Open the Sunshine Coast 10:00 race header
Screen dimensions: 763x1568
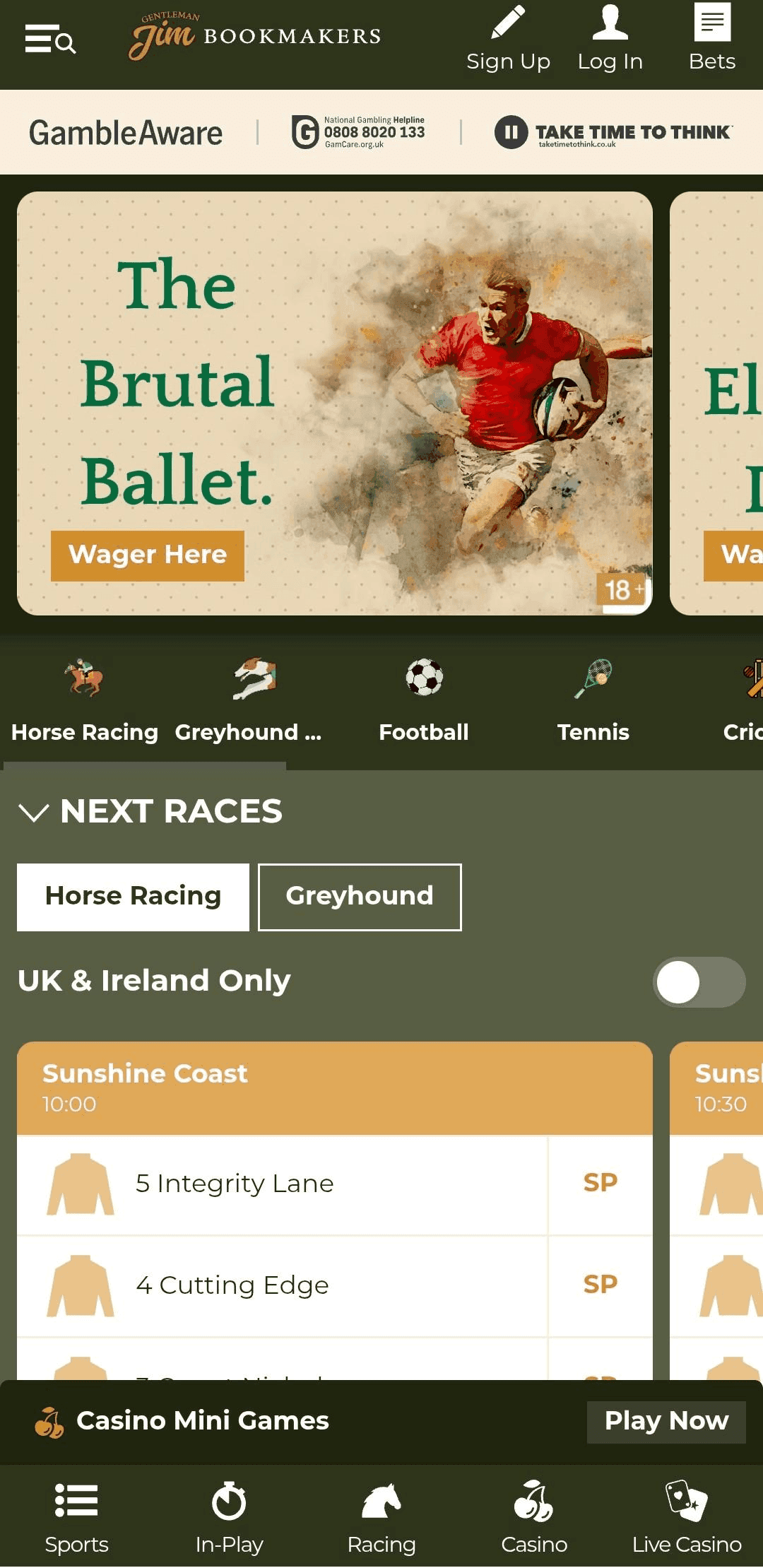[x=335, y=1087]
